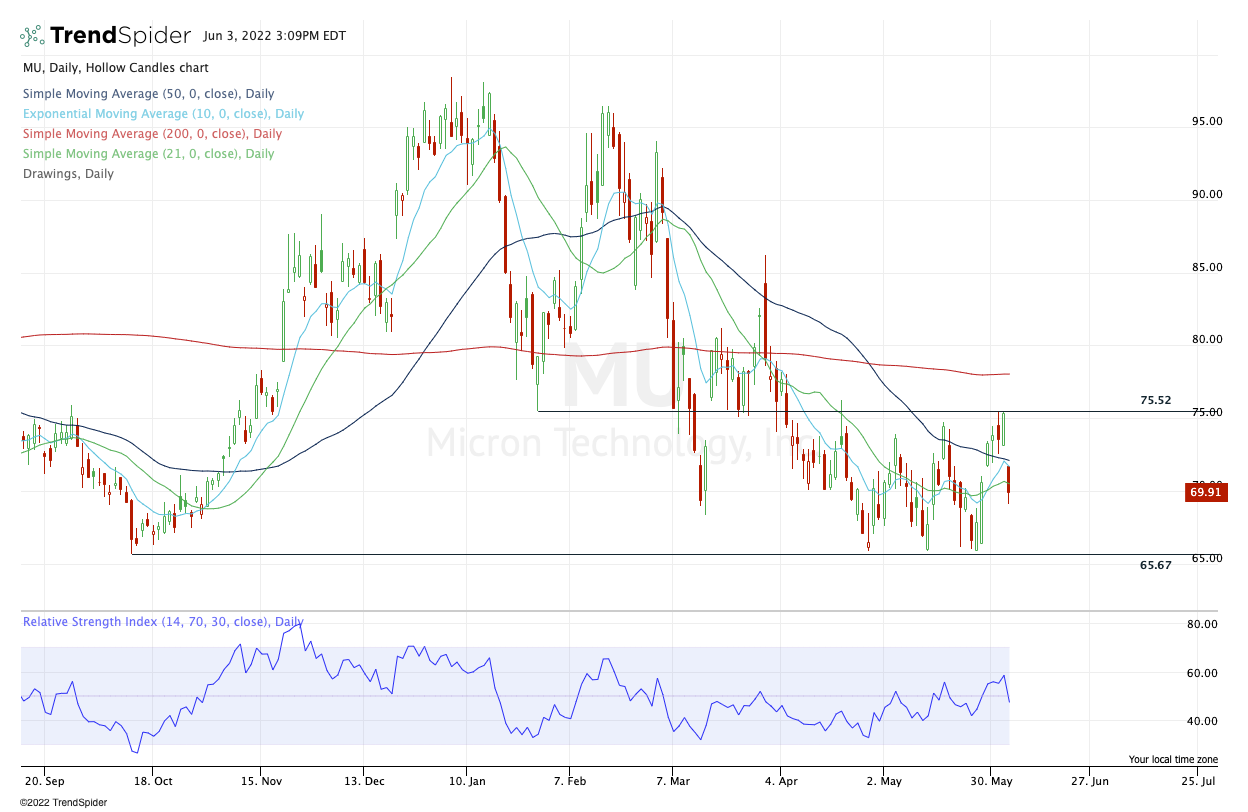
Task: Select the green Simple Moving Average 21 legend
Action: [x=148, y=154]
